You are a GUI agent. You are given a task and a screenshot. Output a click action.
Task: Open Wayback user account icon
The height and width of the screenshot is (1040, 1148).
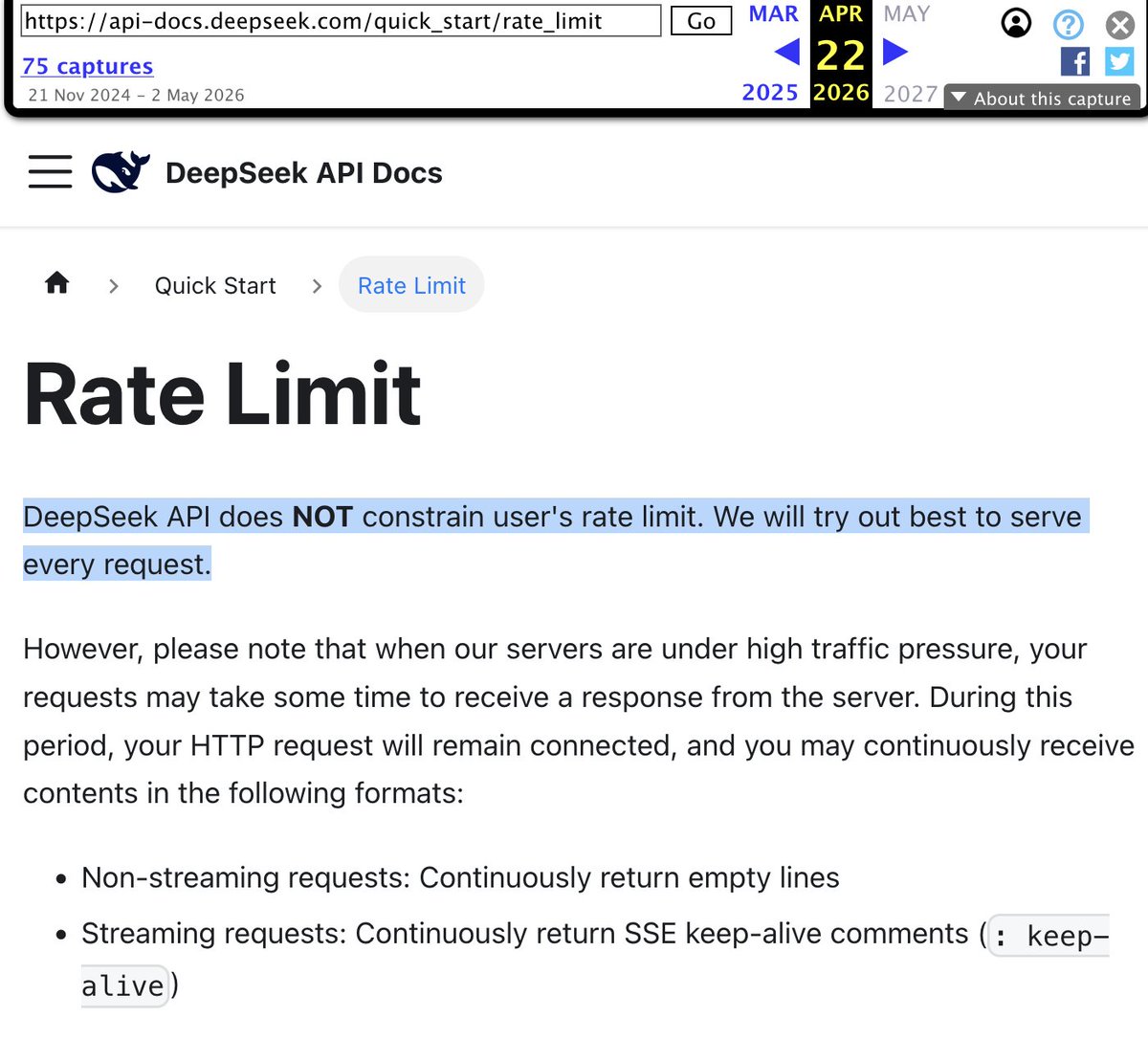point(1016,23)
